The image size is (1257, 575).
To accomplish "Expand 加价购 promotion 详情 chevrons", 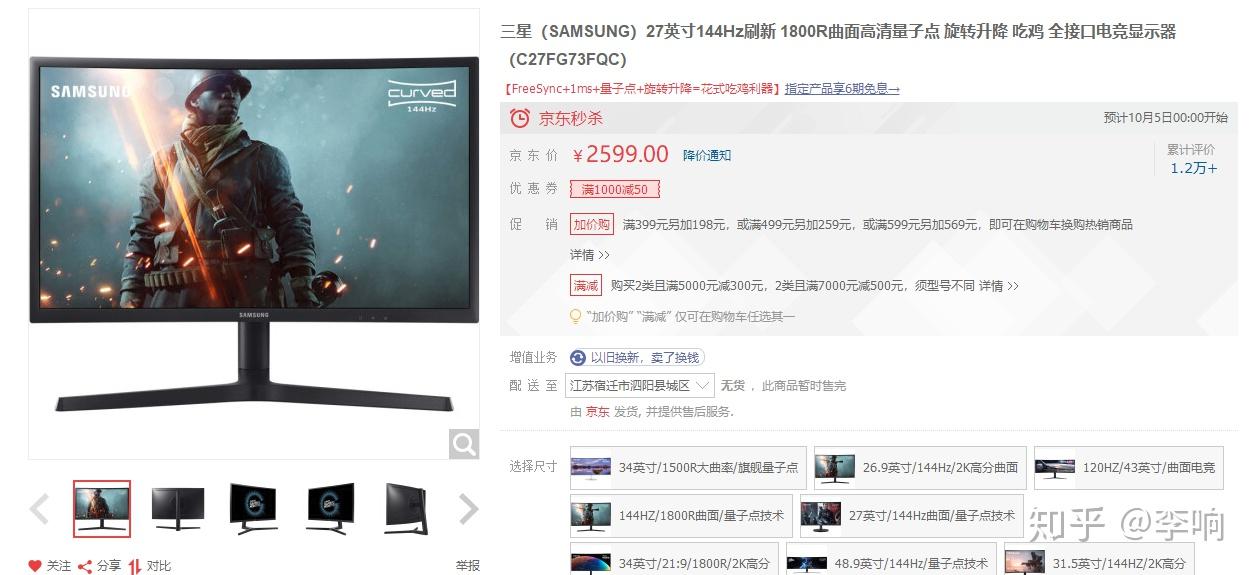I will [x=590, y=255].
